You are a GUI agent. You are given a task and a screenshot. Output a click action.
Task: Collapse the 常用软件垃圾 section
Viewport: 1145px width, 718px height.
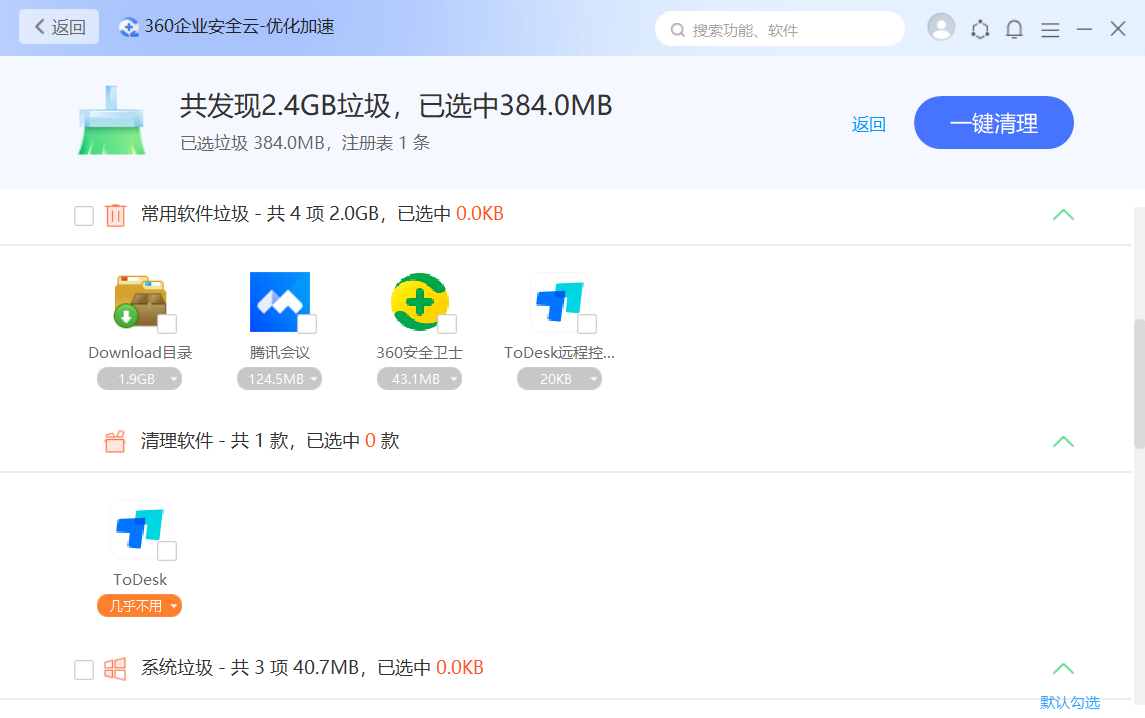point(1063,214)
